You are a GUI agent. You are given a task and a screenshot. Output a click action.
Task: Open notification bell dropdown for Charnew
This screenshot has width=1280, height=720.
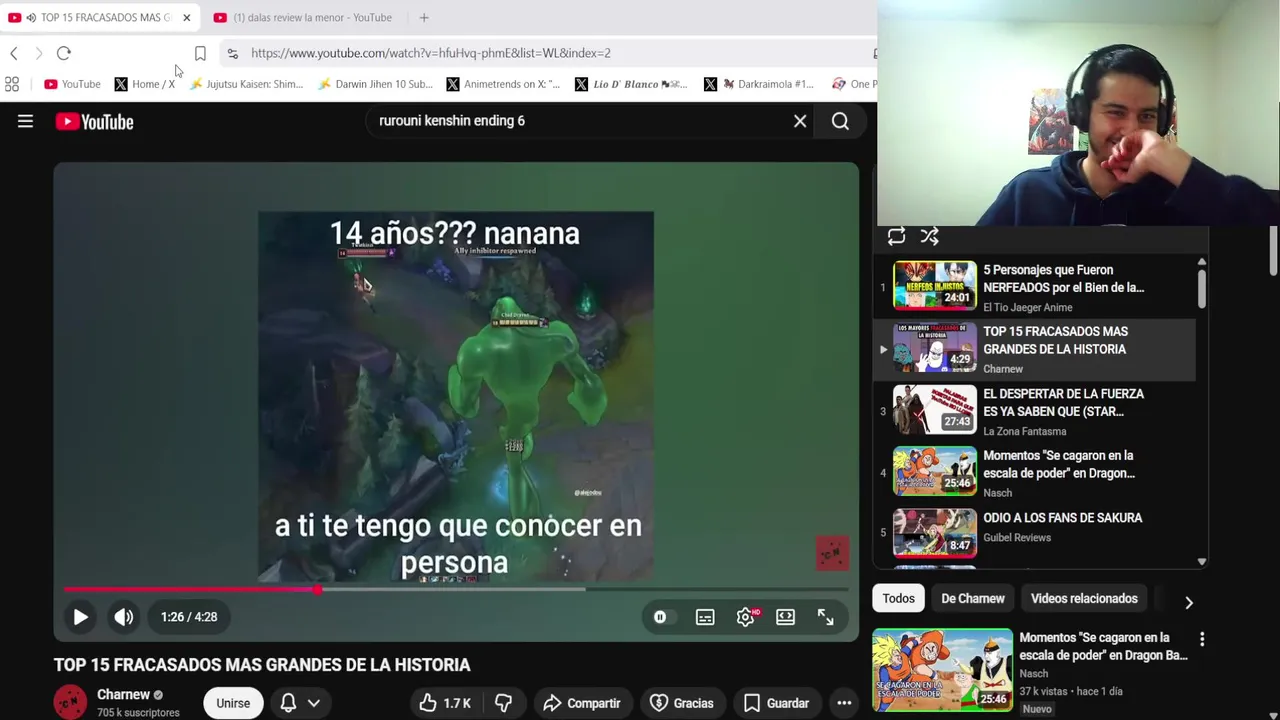click(x=300, y=703)
